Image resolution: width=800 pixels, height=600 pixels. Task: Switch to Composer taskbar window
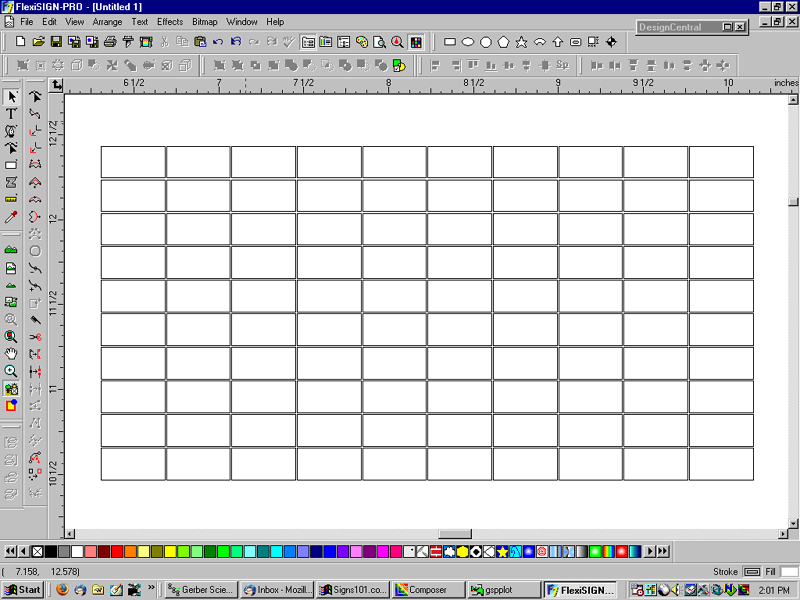[x=428, y=590]
